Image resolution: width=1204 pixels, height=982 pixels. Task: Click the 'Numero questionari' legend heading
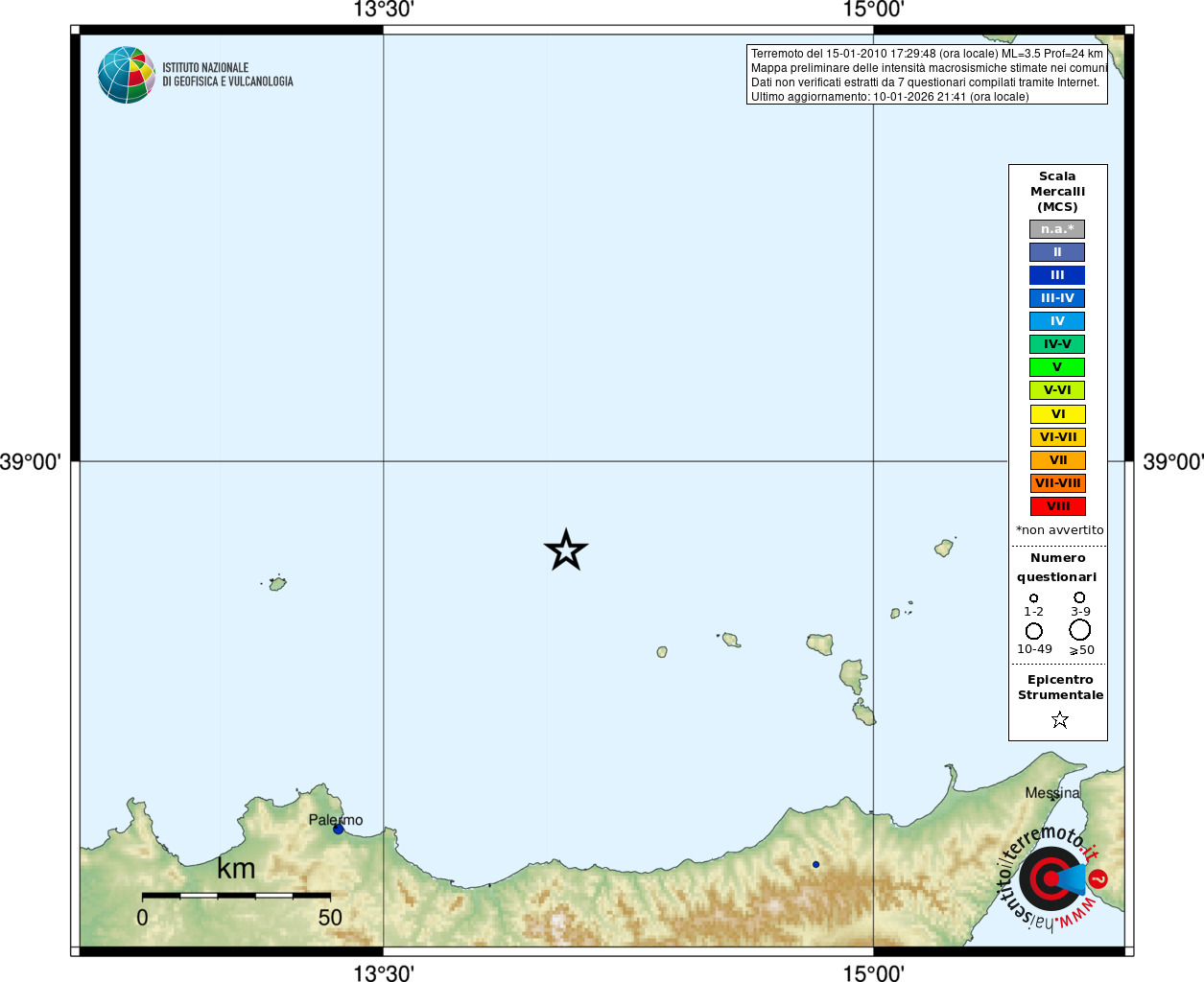(x=1057, y=568)
